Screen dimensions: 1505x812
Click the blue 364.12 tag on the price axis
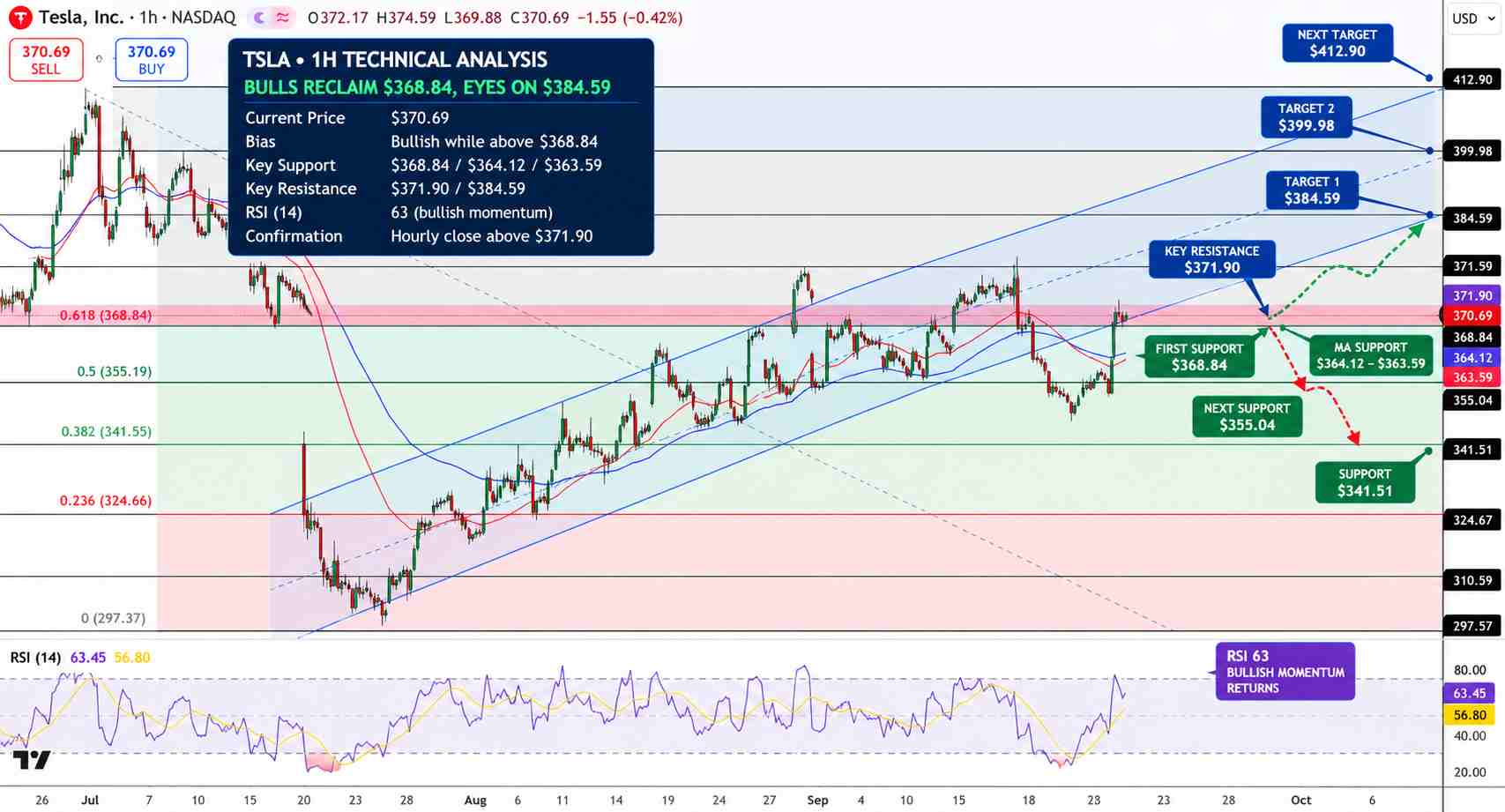1471,358
